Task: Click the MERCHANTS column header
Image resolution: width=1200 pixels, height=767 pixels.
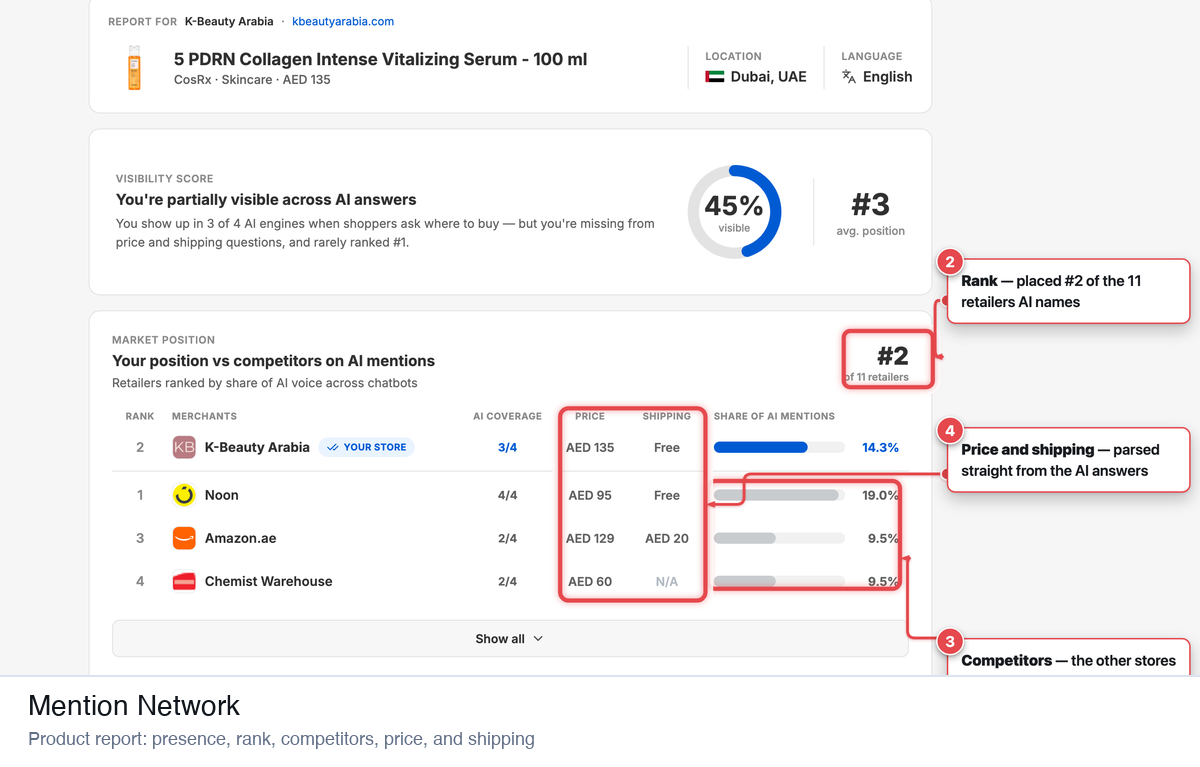Action: click(204, 416)
